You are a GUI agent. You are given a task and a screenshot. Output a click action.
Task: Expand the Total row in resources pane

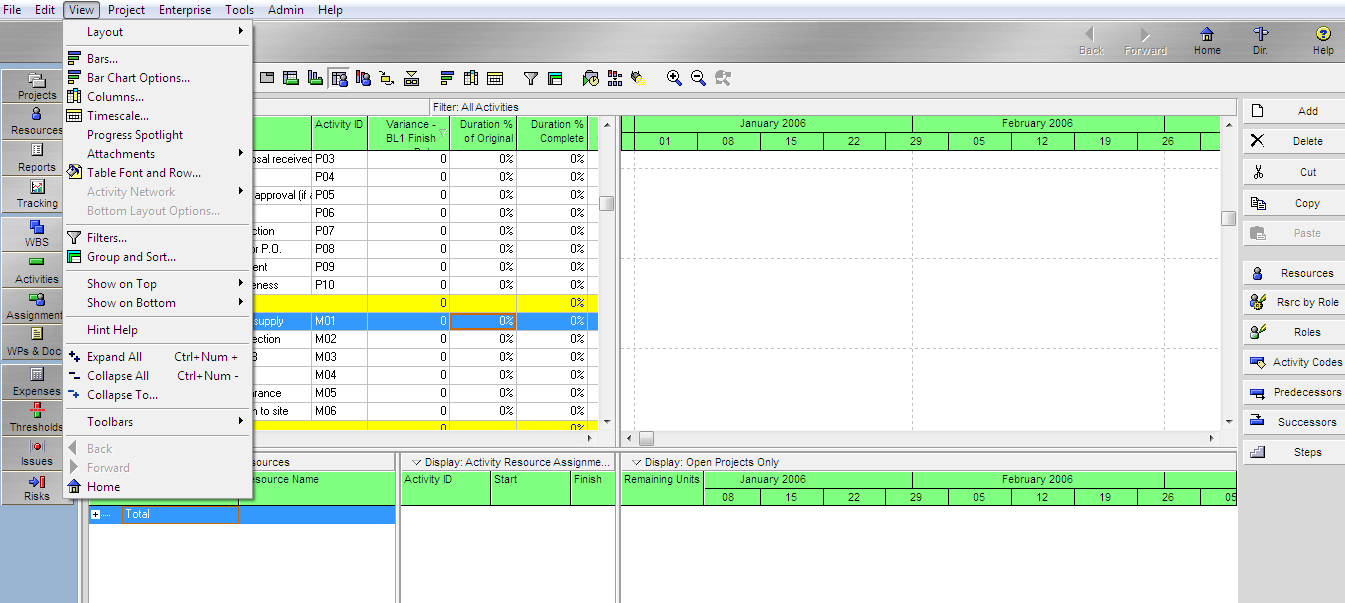96,514
